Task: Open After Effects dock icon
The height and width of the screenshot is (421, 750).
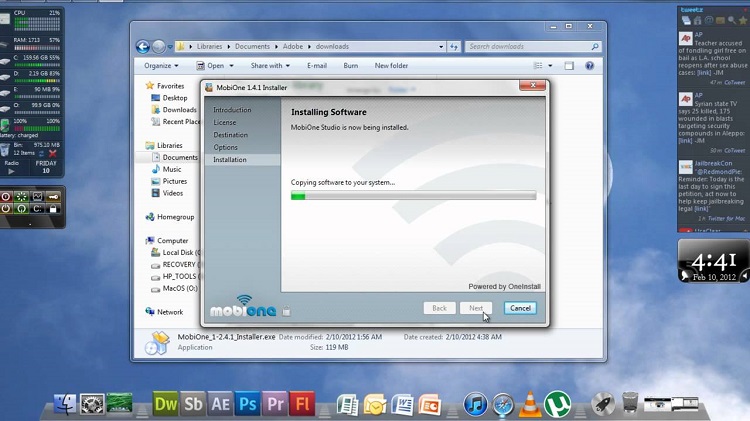Action: [x=220, y=405]
